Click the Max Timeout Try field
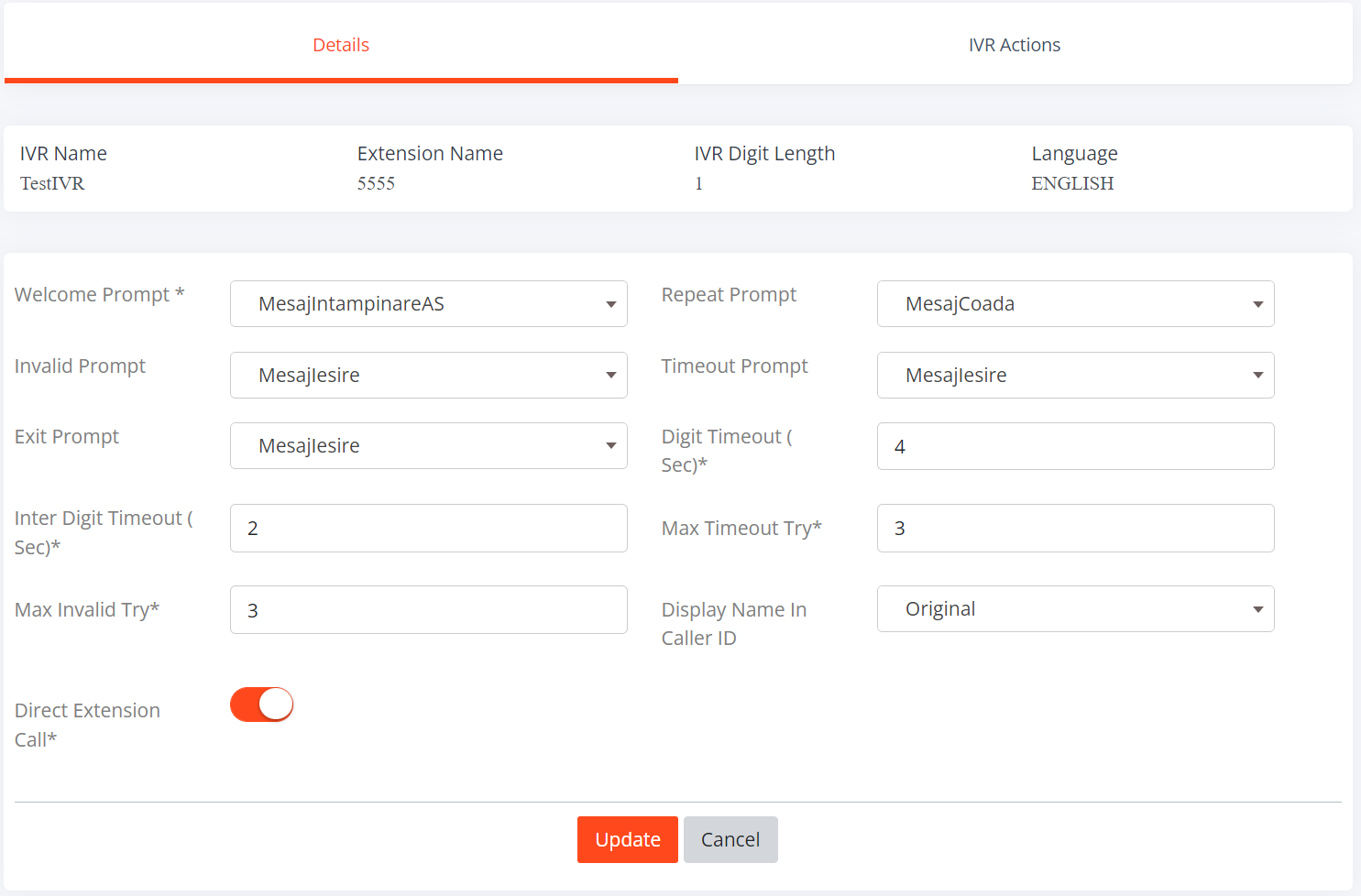1361x896 pixels. [1076, 529]
